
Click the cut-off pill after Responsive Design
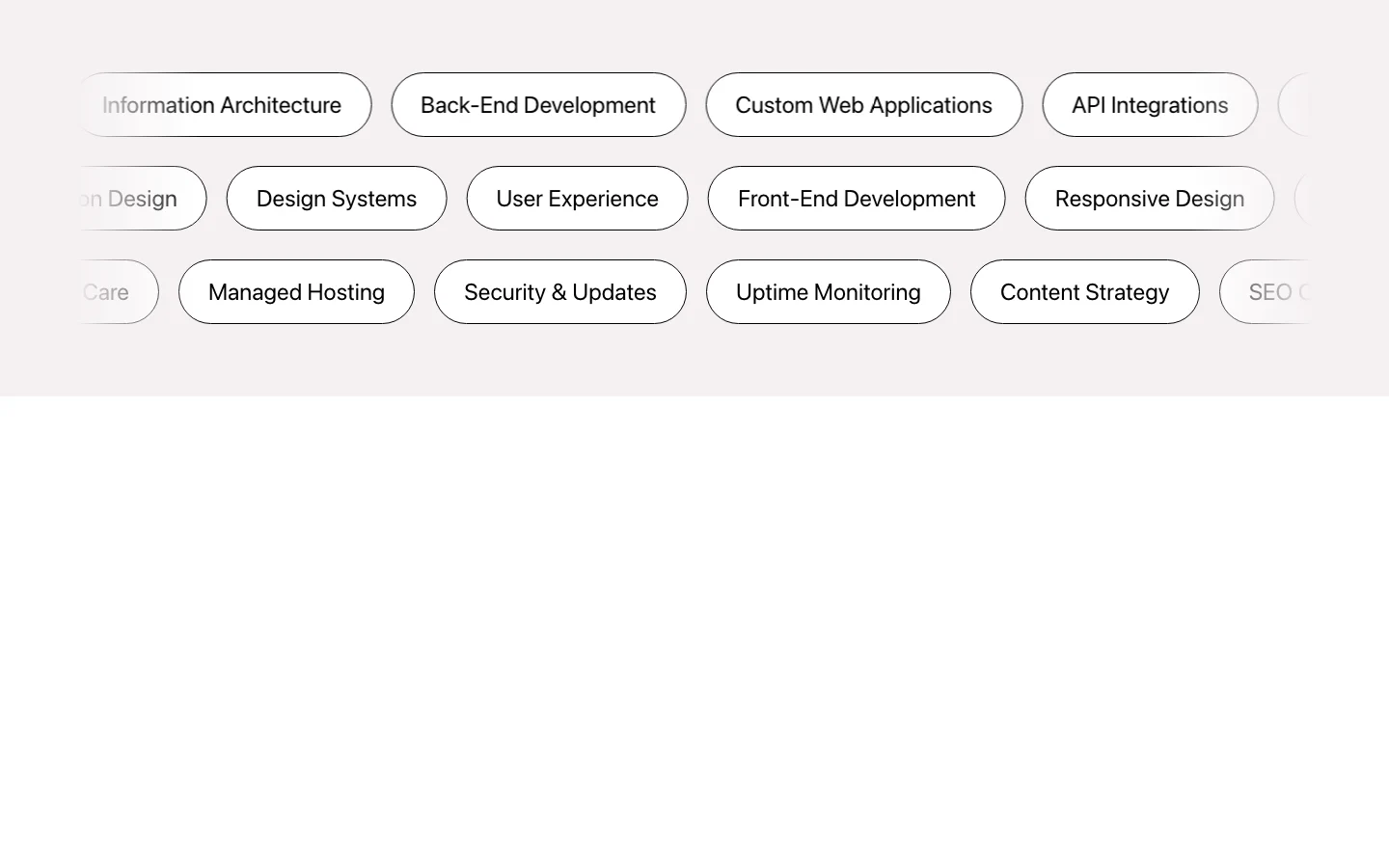click(1301, 198)
